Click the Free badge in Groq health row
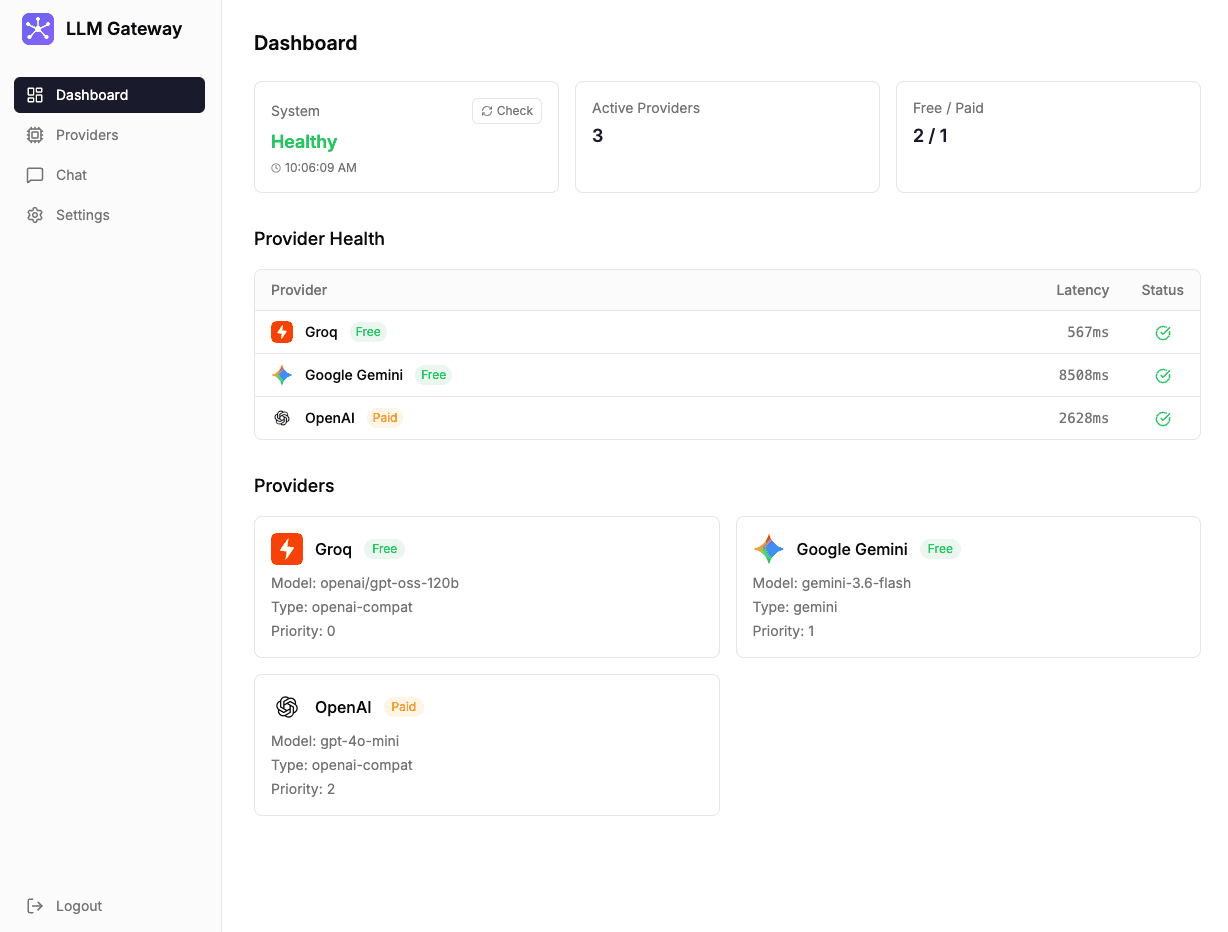The height and width of the screenshot is (932, 1228). (x=368, y=332)
